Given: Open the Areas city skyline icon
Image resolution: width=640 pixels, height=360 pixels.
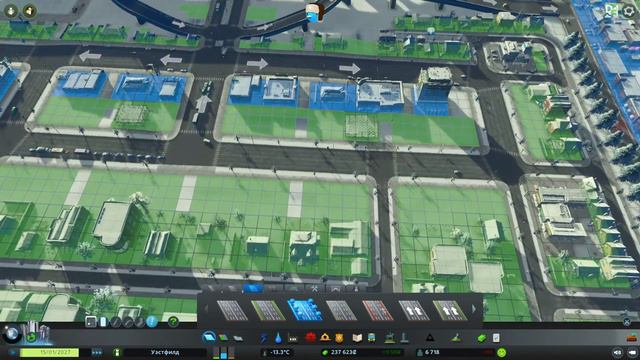Looking at the screenshot, I should tap(37, 333).
